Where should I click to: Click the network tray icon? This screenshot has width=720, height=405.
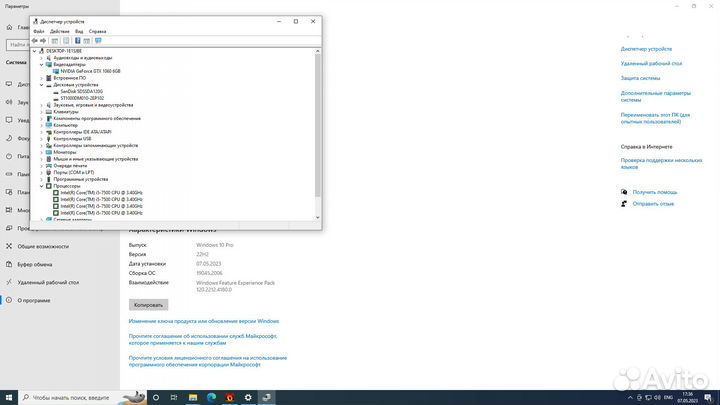point(648,398)
